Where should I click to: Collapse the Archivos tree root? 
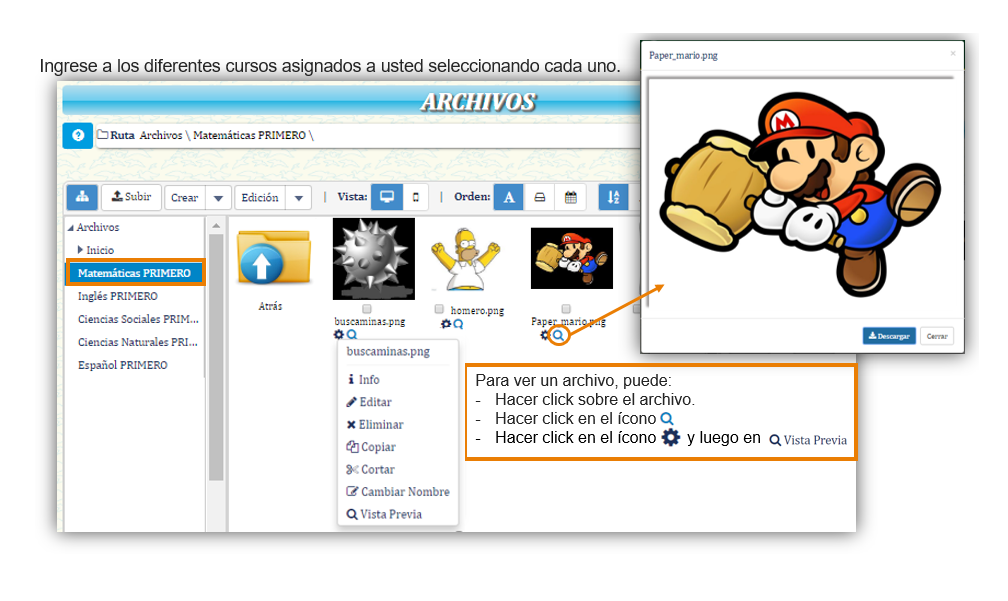71,228
